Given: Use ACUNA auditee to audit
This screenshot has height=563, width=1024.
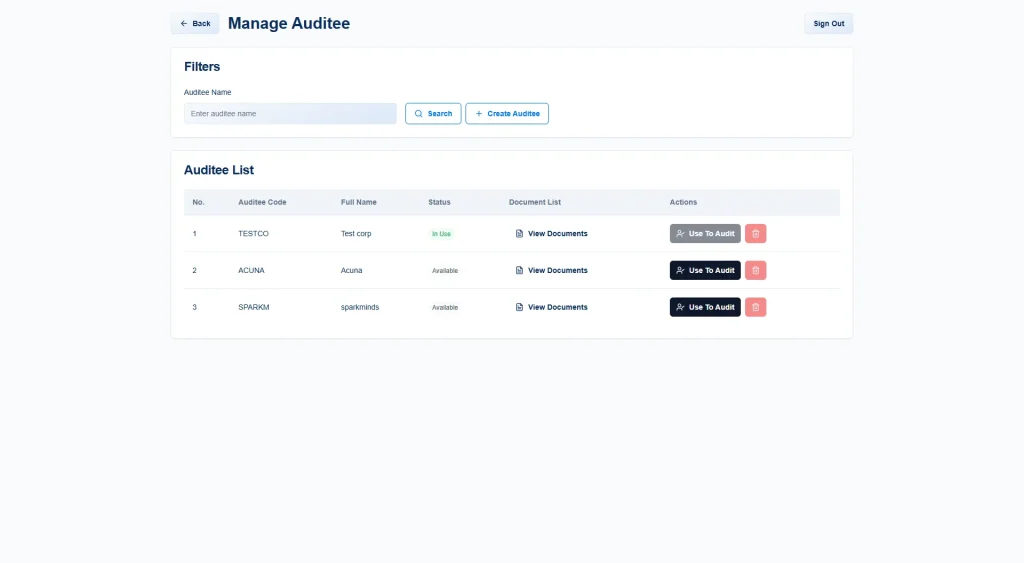Looking at the screenshot, I should (705, 271).
